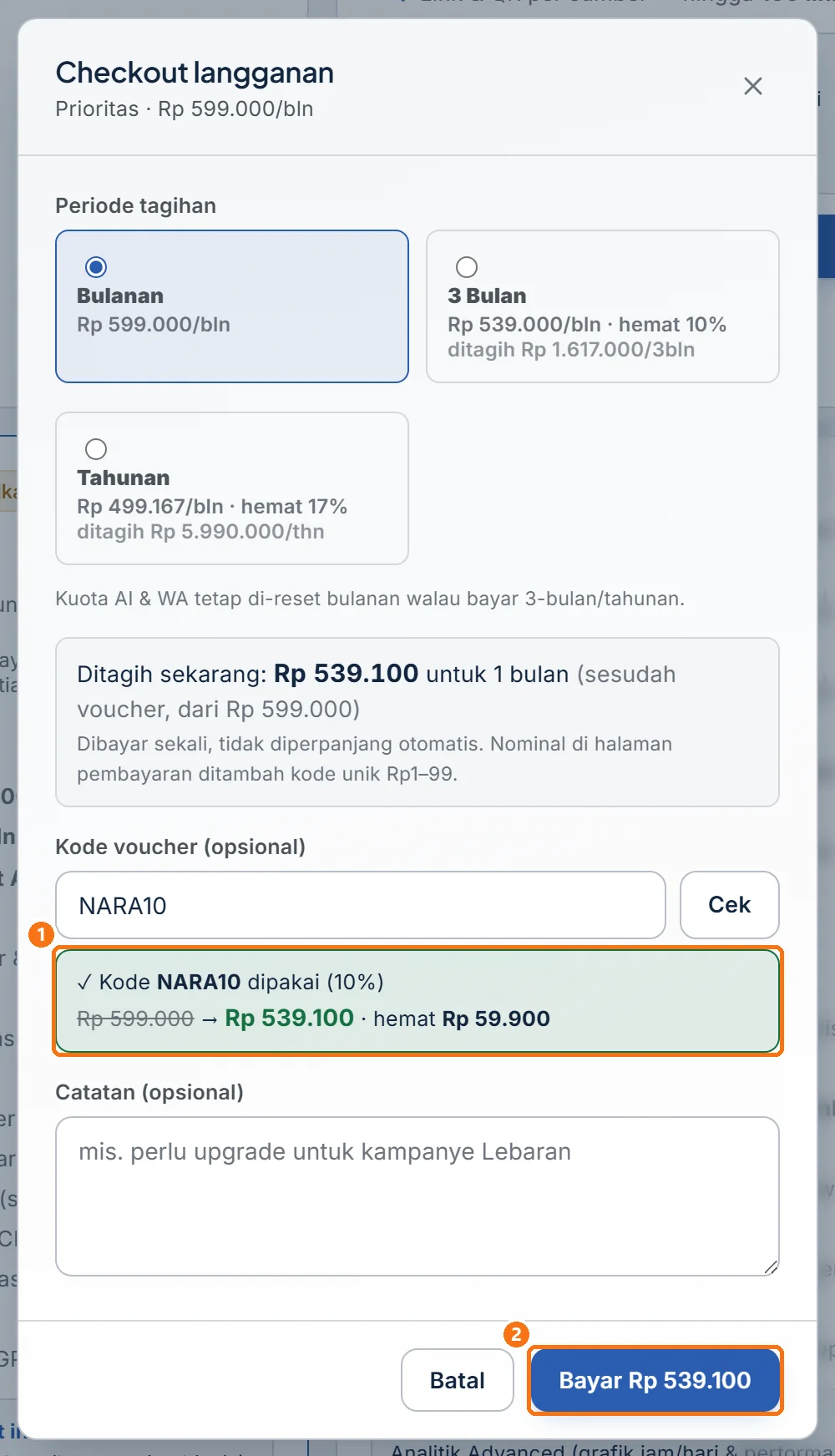Click 'Kode voucher (opsional)' label

(x=180, y=847)
